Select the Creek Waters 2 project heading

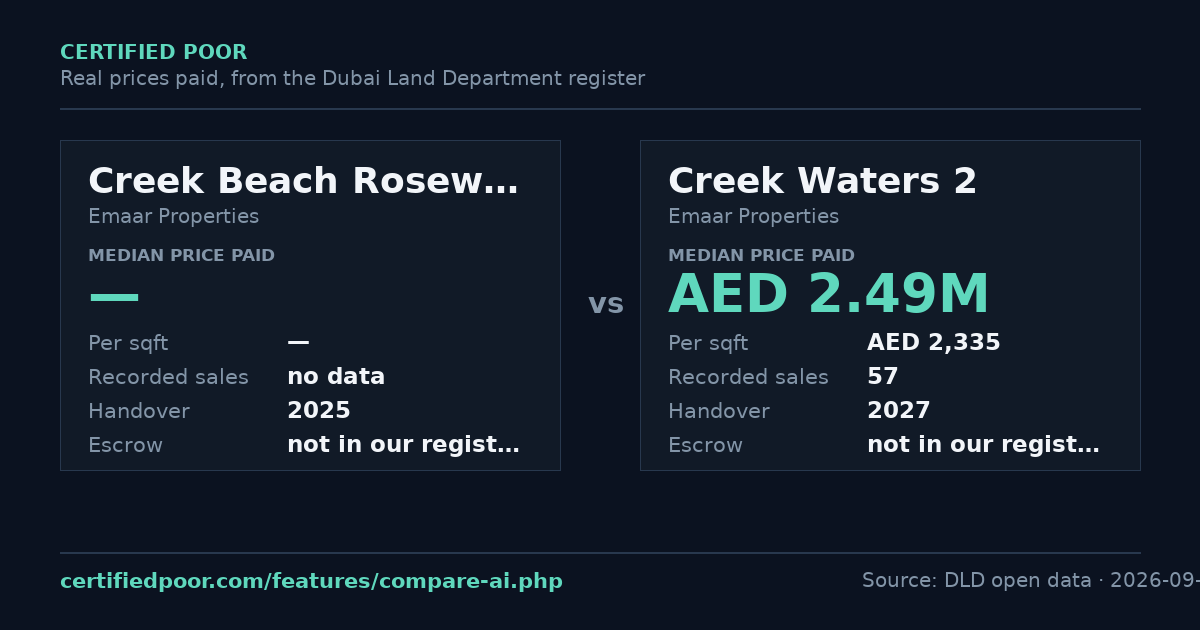click(822, 181)
